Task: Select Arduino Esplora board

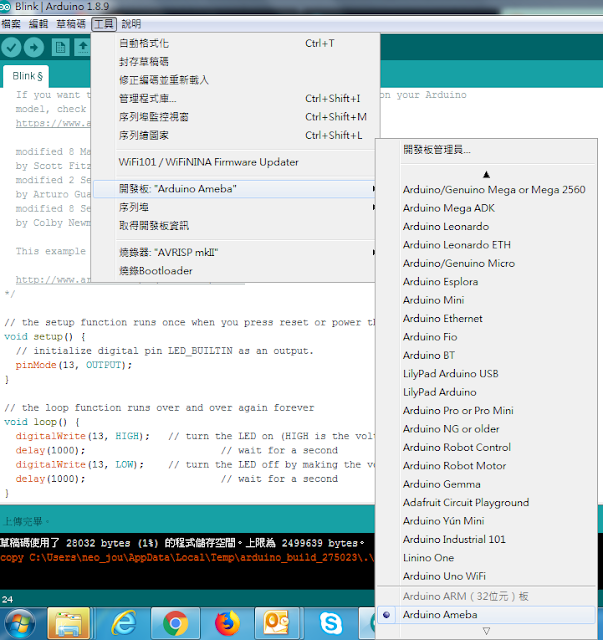Action: click(486, 282)
